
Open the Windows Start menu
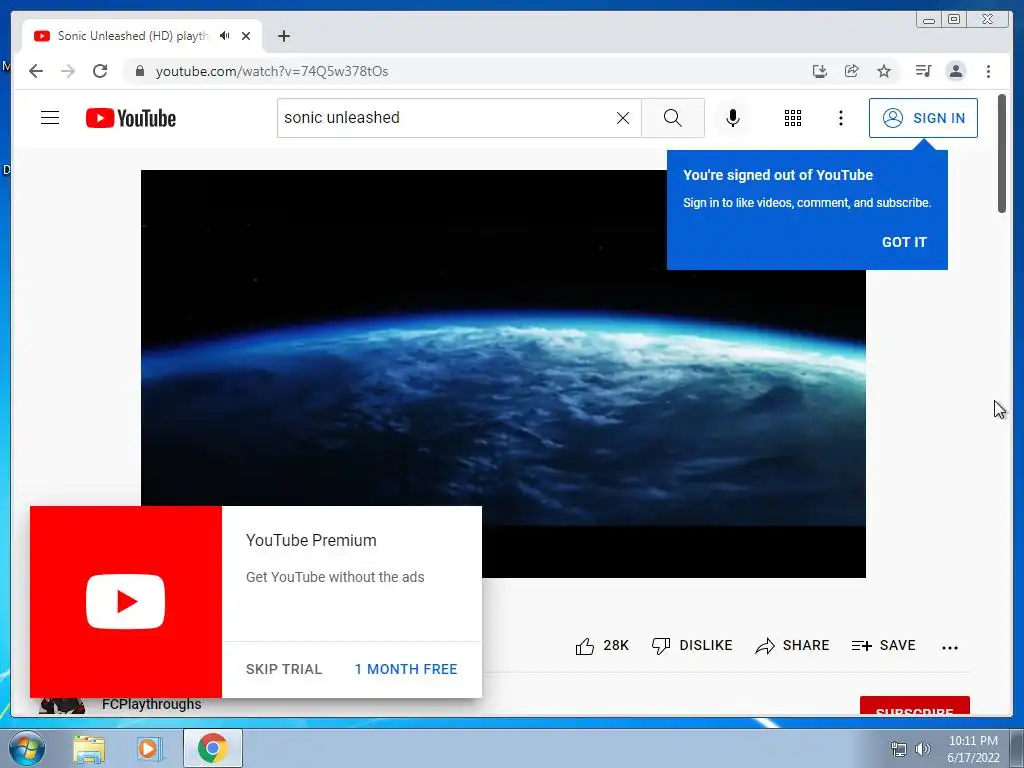(27, 748)
